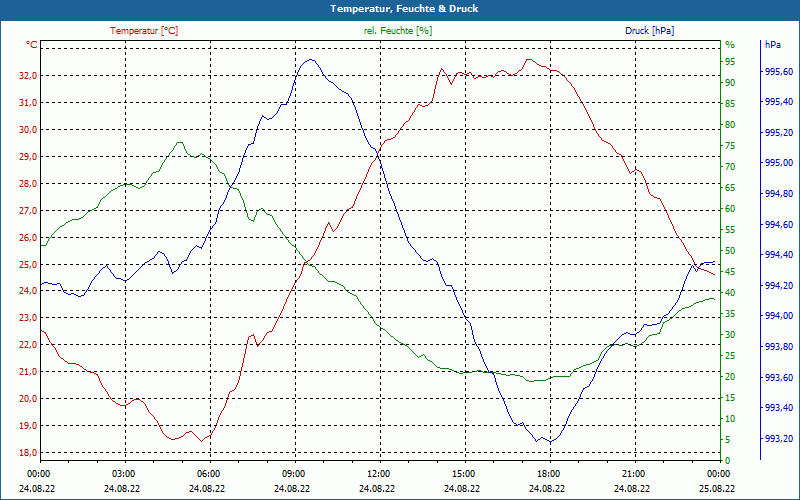Click the '15:00' time axis label
The image size is (800, 500).
(463, 474)
